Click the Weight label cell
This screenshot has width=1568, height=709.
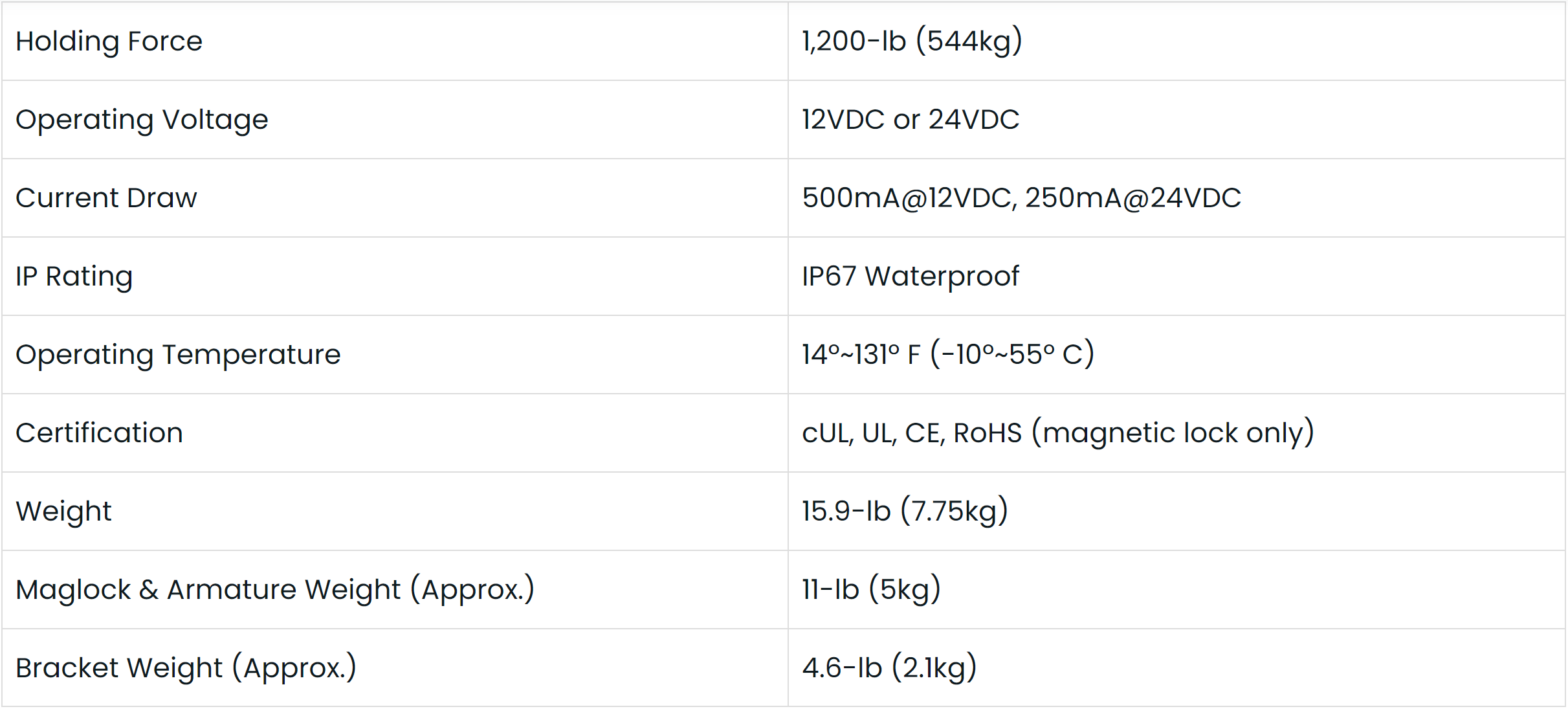(x=63, y=512)
